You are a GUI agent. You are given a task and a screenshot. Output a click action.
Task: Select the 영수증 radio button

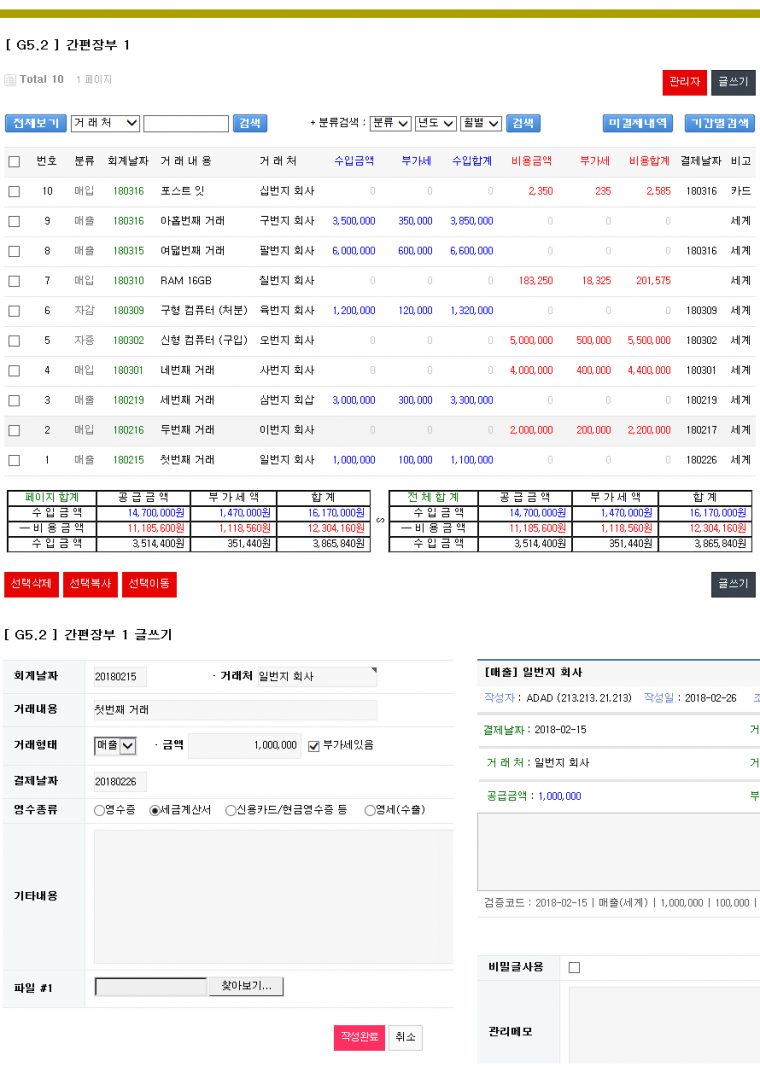coord(99,810)
